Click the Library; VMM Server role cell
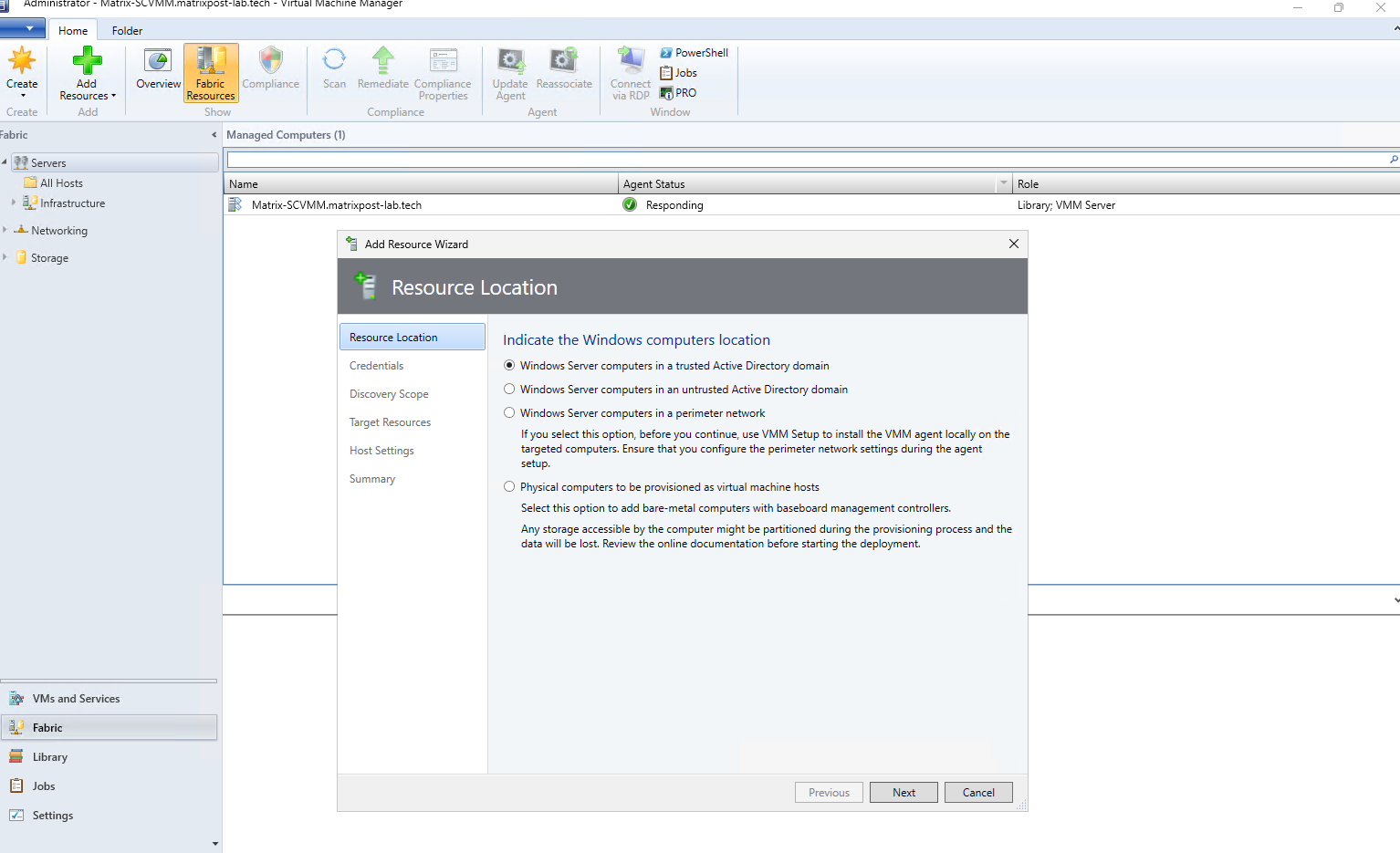 [x=1066, y=204]
